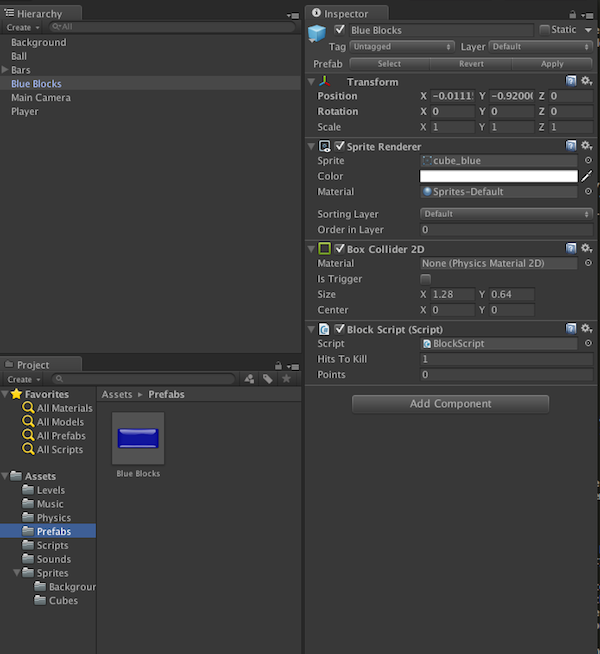Open the white Color swatch picker
This screenshot has height=654, width=600.
point(499,176)
